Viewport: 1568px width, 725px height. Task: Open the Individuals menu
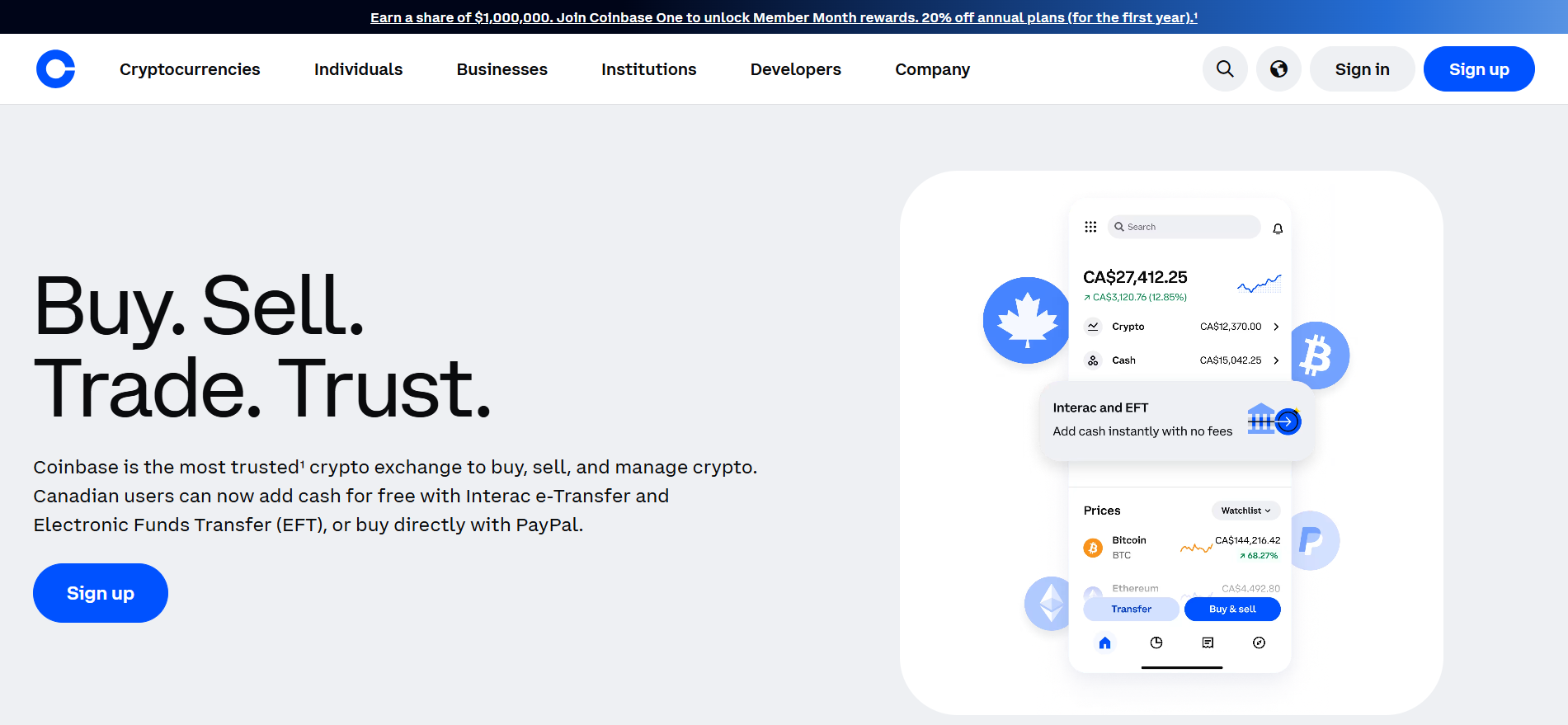358,69
